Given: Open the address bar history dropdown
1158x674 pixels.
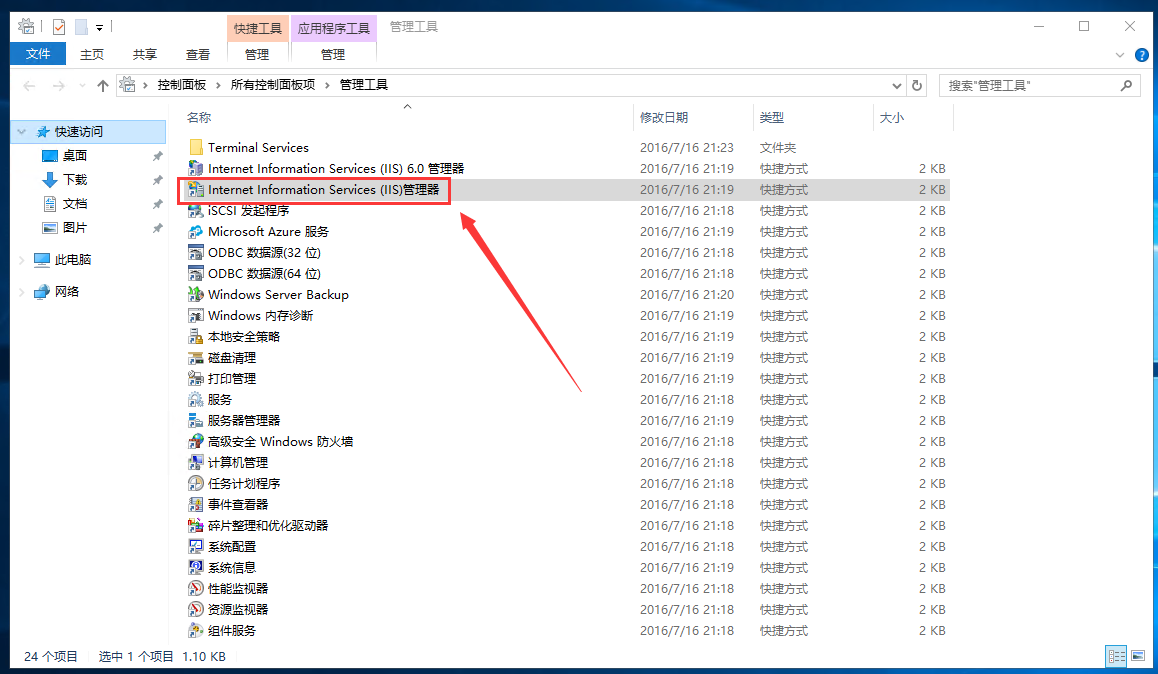Looking at the screenshot, I should pos(896,86).
